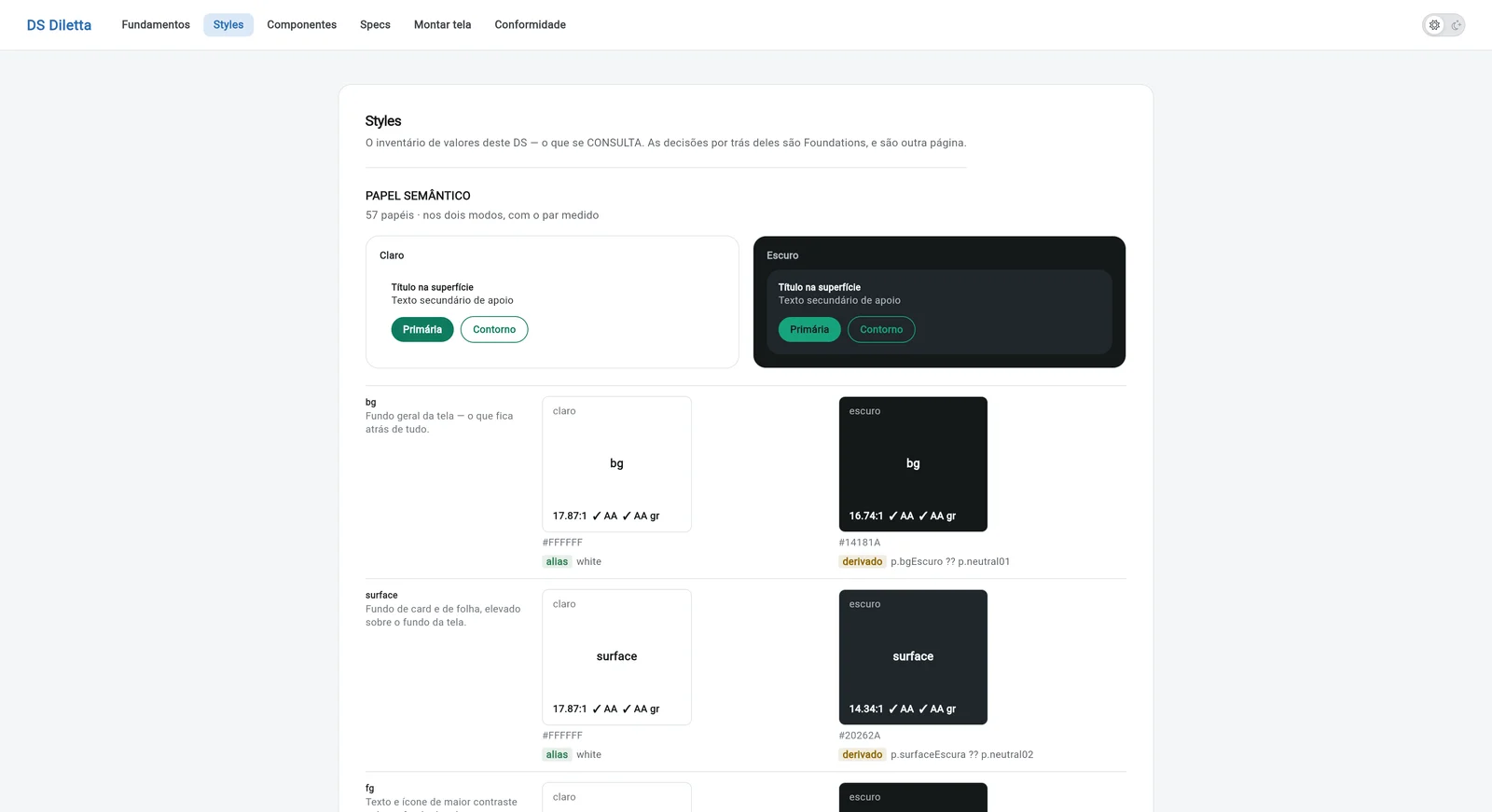
Task: Click the '57 papéis' subtitle text
Action: (x=482, y=215)
